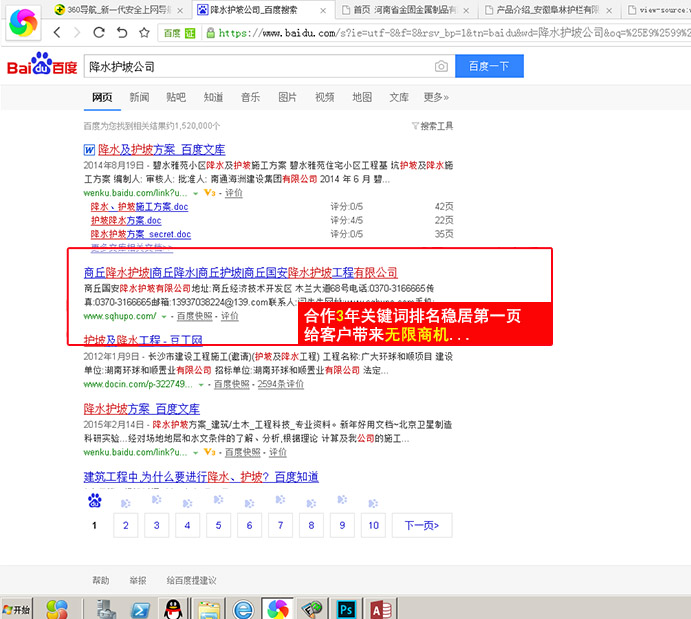Close the 降水护坡公司_百度搜索 tab
Screen dimensions: 691x619
[x=323, y=10]
